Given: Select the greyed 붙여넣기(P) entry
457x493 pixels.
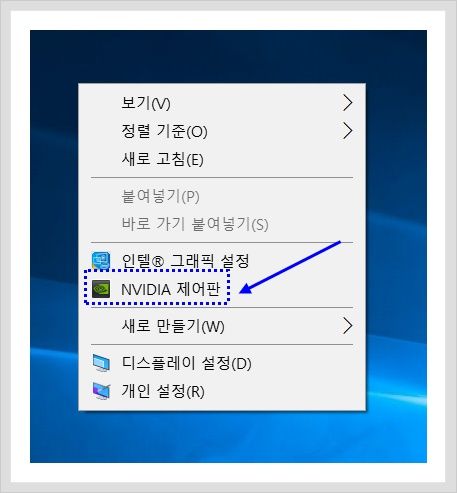Looking at the screenshot, I should [x=161, y=196].
